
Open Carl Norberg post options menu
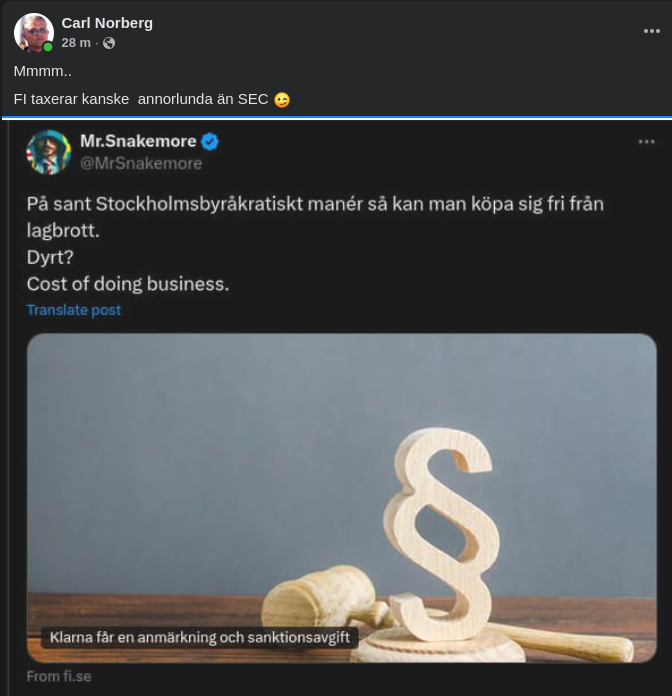(651, 31)
